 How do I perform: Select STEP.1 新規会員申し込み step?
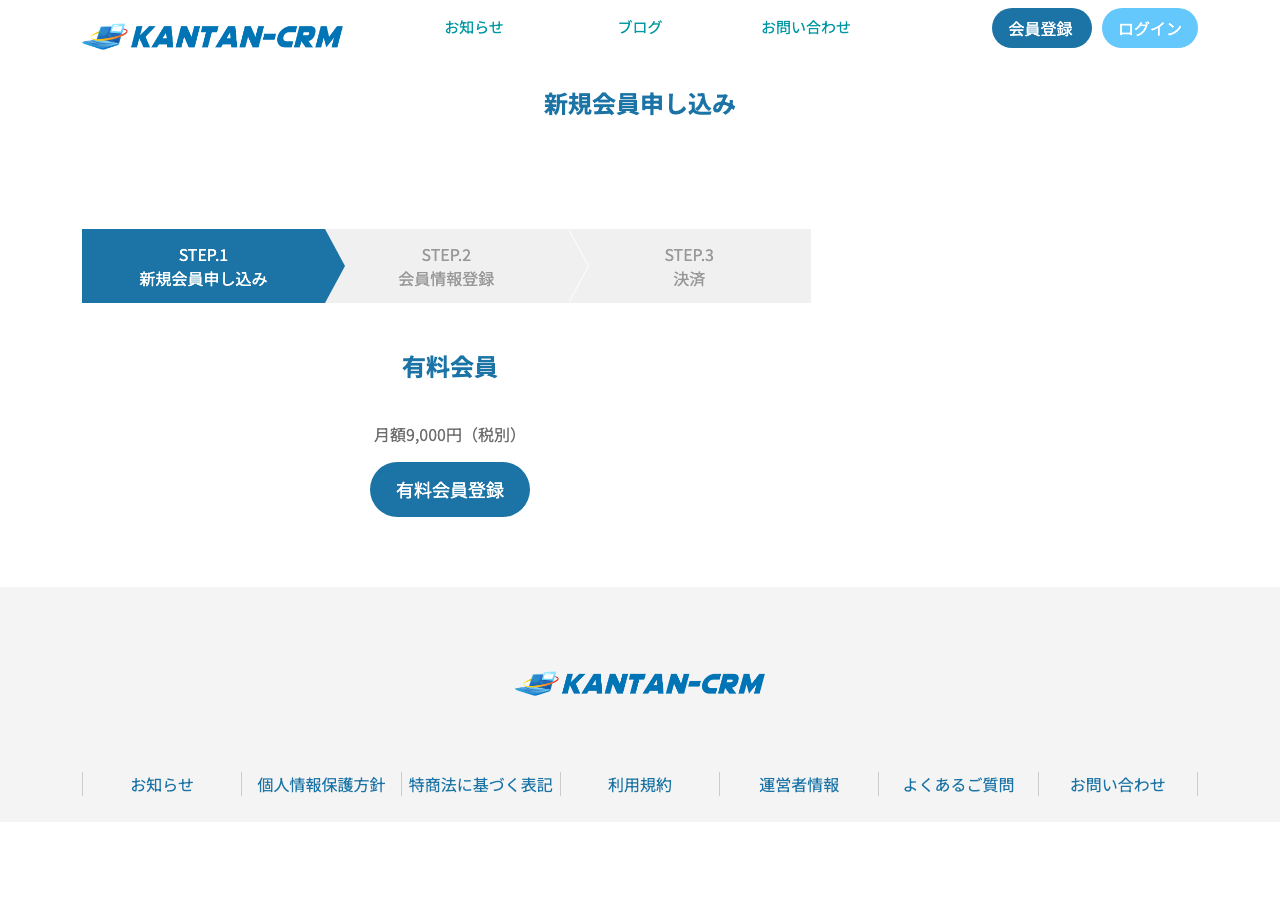click(x=203, y=266)
